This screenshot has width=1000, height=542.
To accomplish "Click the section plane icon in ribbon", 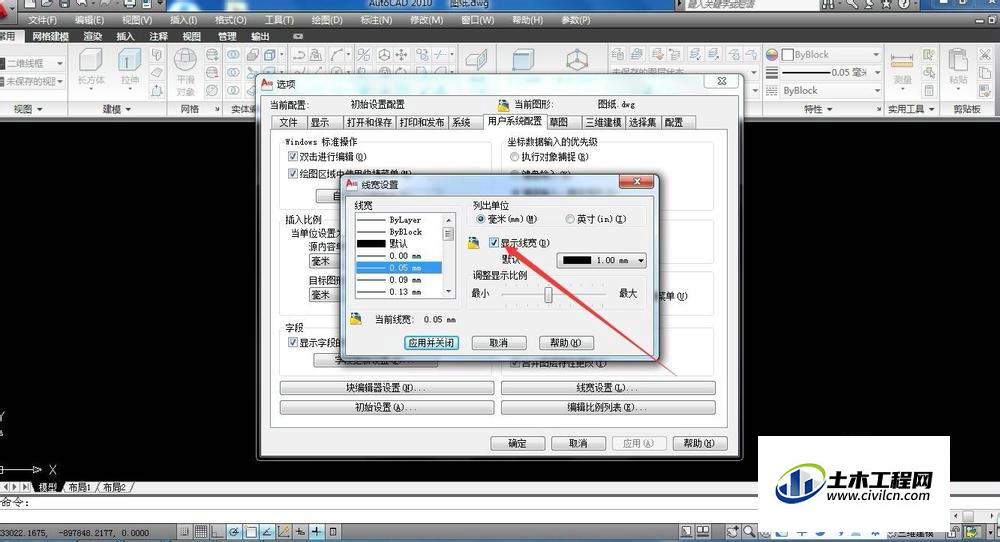I will (x=476, y=61).
